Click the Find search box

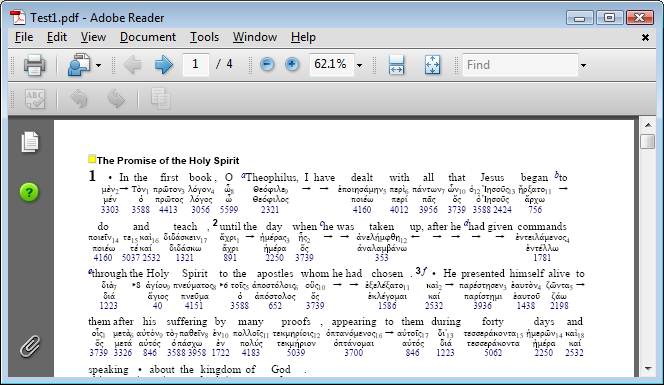tap(520, 65)
